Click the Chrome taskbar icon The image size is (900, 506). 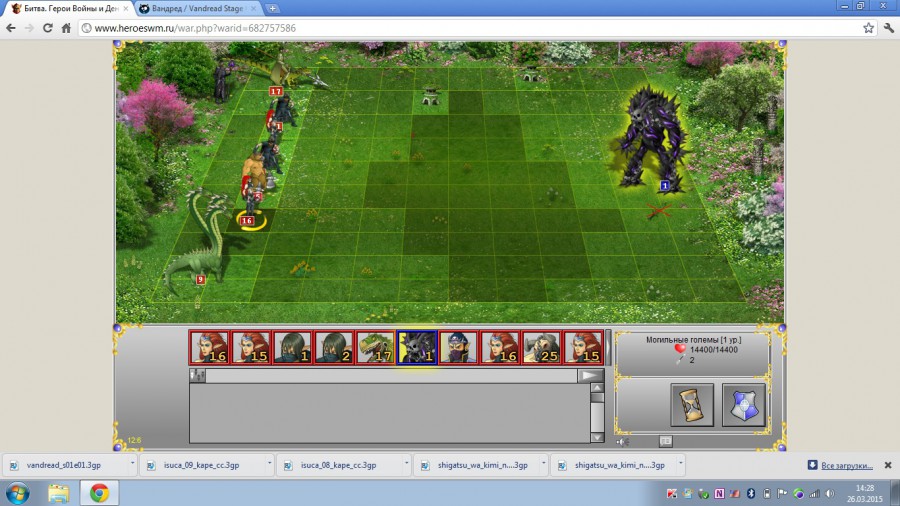[99, 493]
